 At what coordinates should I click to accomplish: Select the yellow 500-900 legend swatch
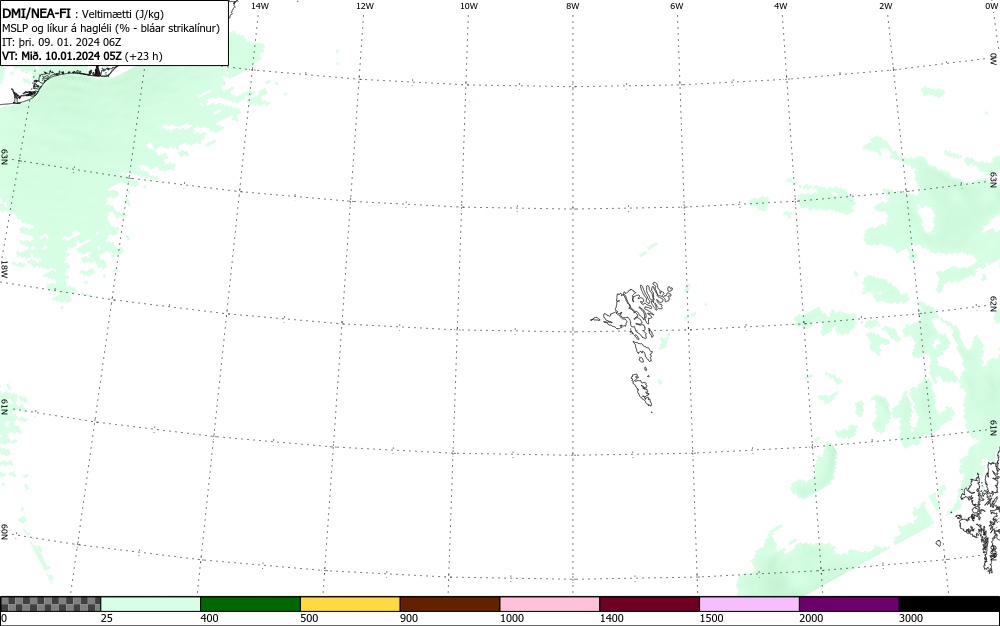tap(350, 604)
